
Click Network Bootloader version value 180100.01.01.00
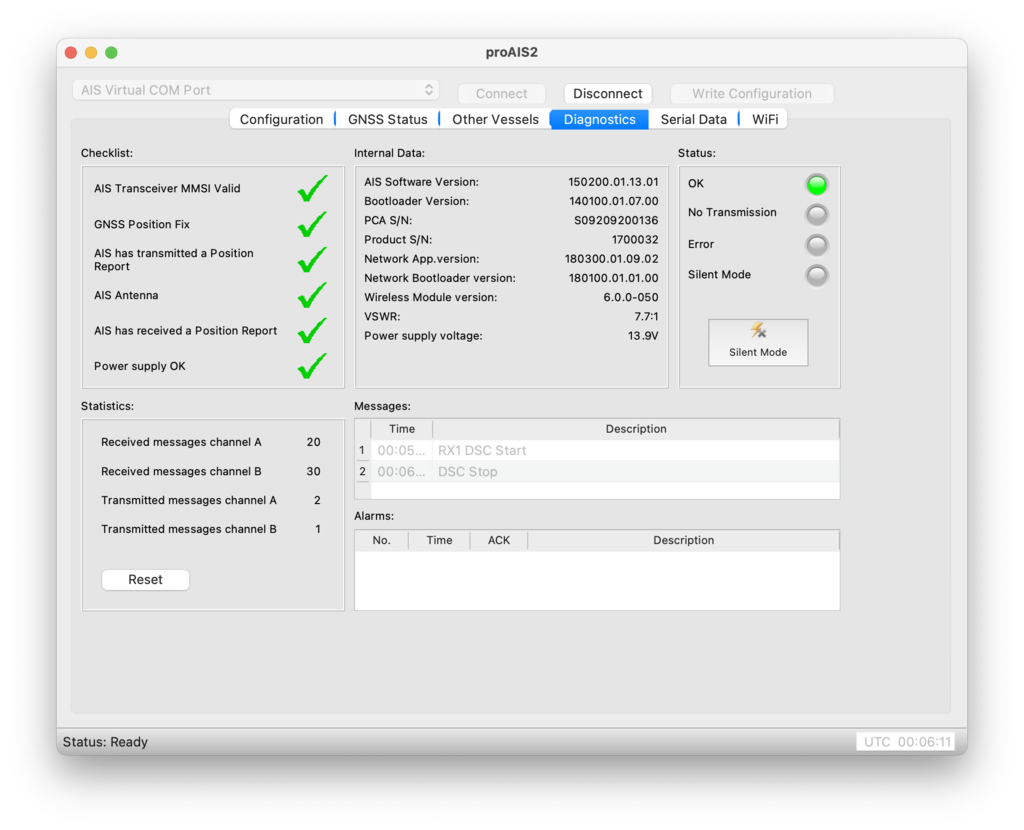(x=613, y=278)
